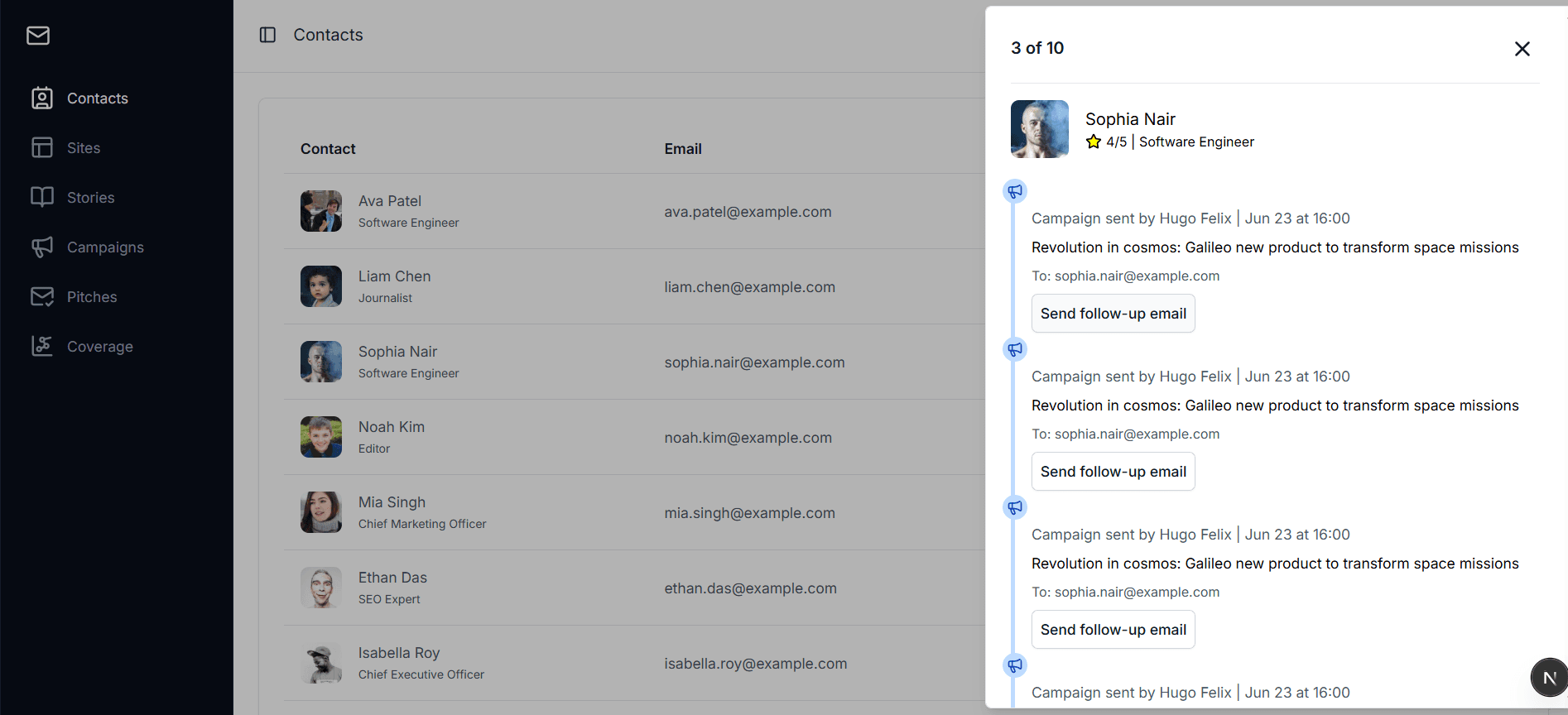Click the '3 of 10' counter text
The height and width of the screenshot is (715, 1568).
point(1037,48)
